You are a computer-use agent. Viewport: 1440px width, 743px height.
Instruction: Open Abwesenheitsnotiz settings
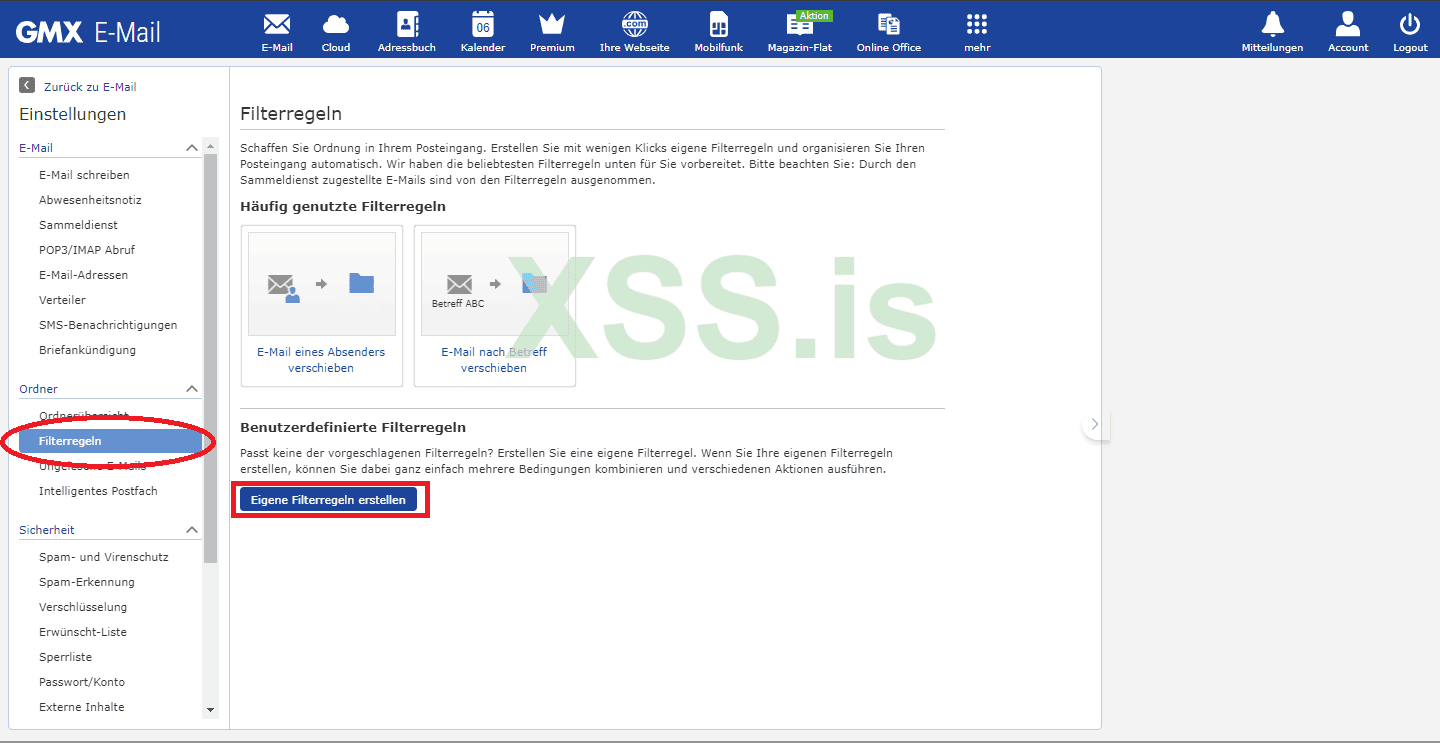pos(90,200)
